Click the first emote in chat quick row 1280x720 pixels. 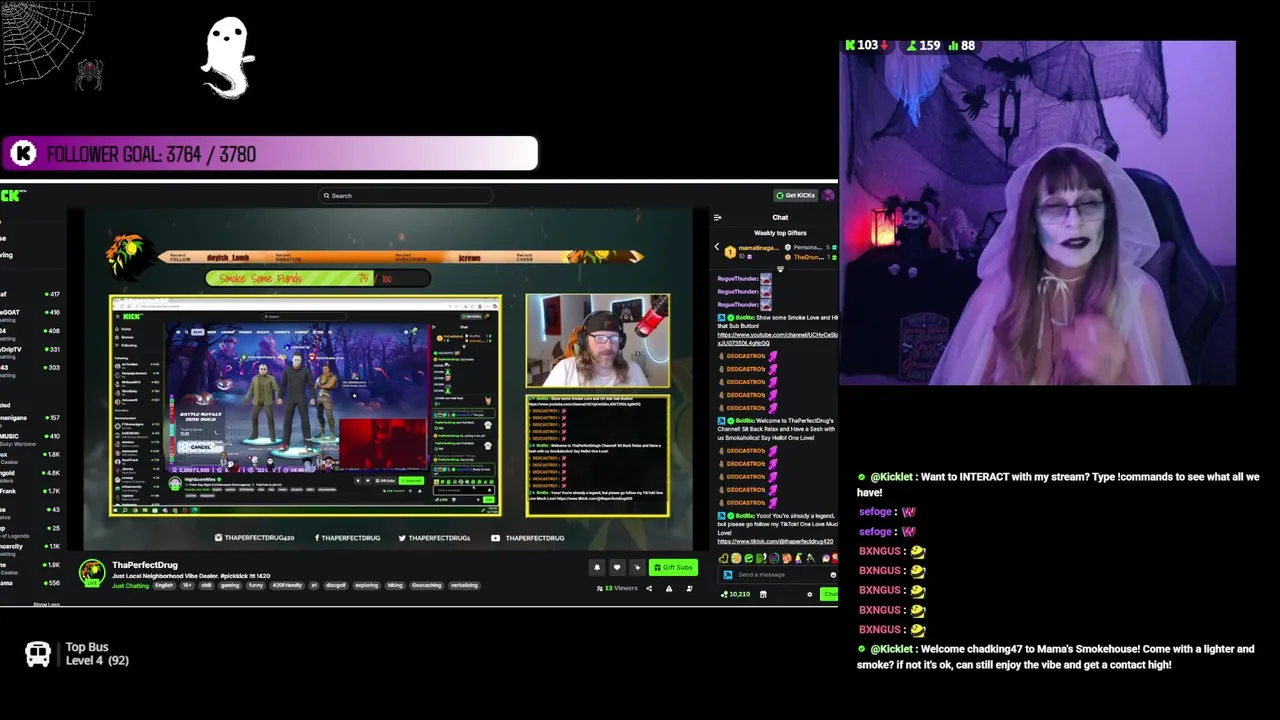pos(724,558)
